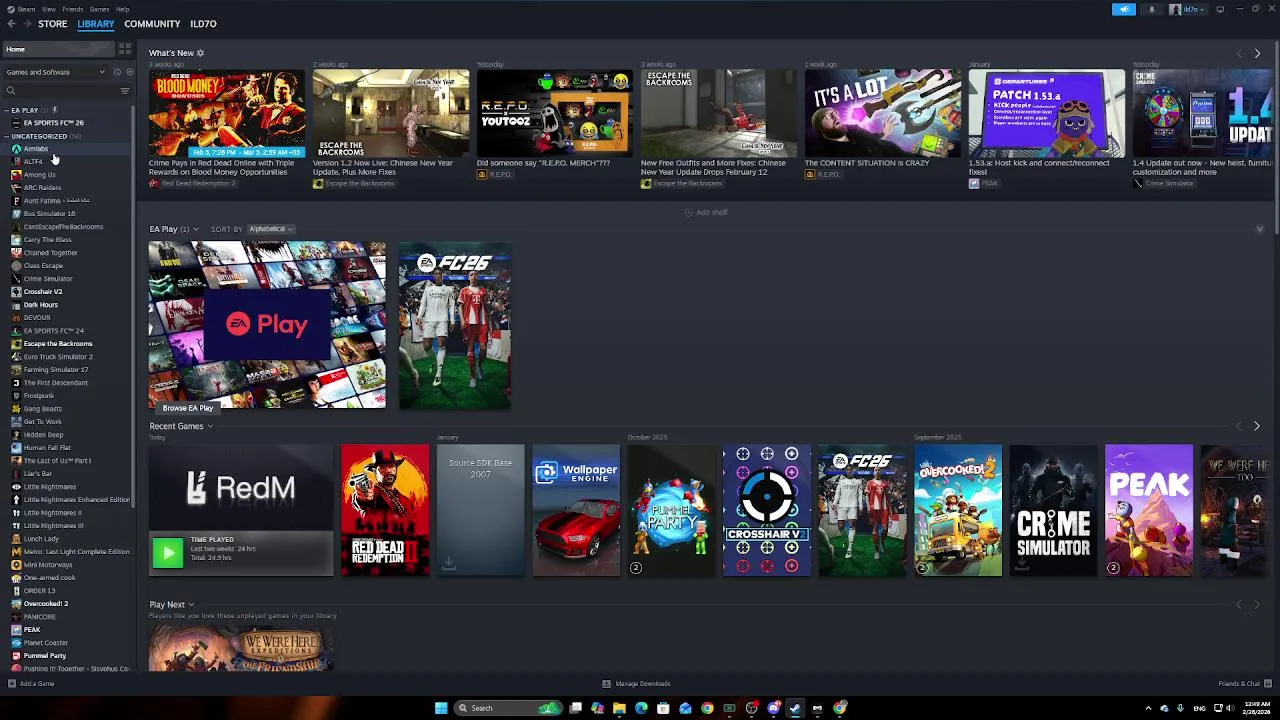Image resolution: width=1280 pixels, height=720 pixels.
Task: Click Browse EA Play button
Action: tap(188, 408)
